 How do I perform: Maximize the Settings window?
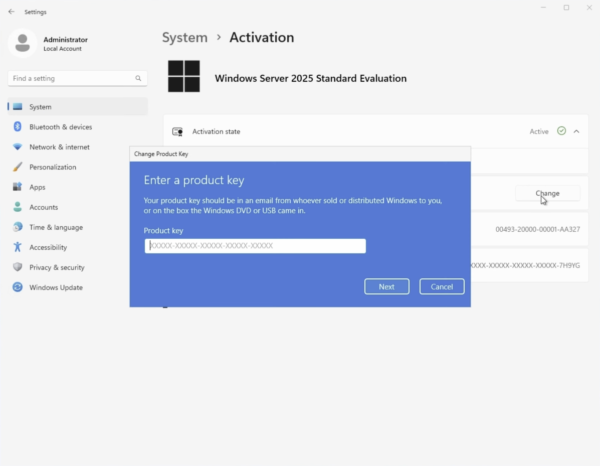pyautogui.click(x=566, y=8)
